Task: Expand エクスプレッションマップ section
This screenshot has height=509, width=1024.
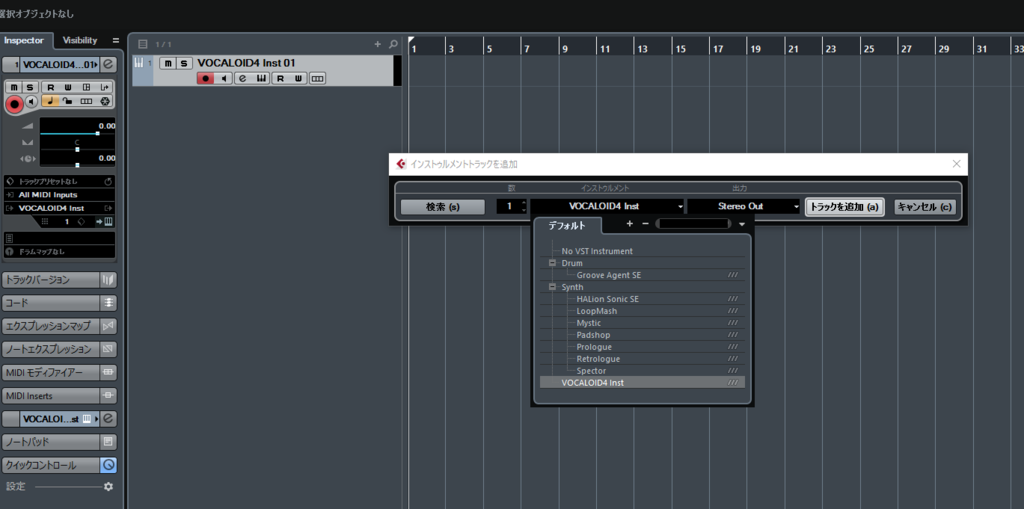Action: pyautogui.click(x=59, y=326)
